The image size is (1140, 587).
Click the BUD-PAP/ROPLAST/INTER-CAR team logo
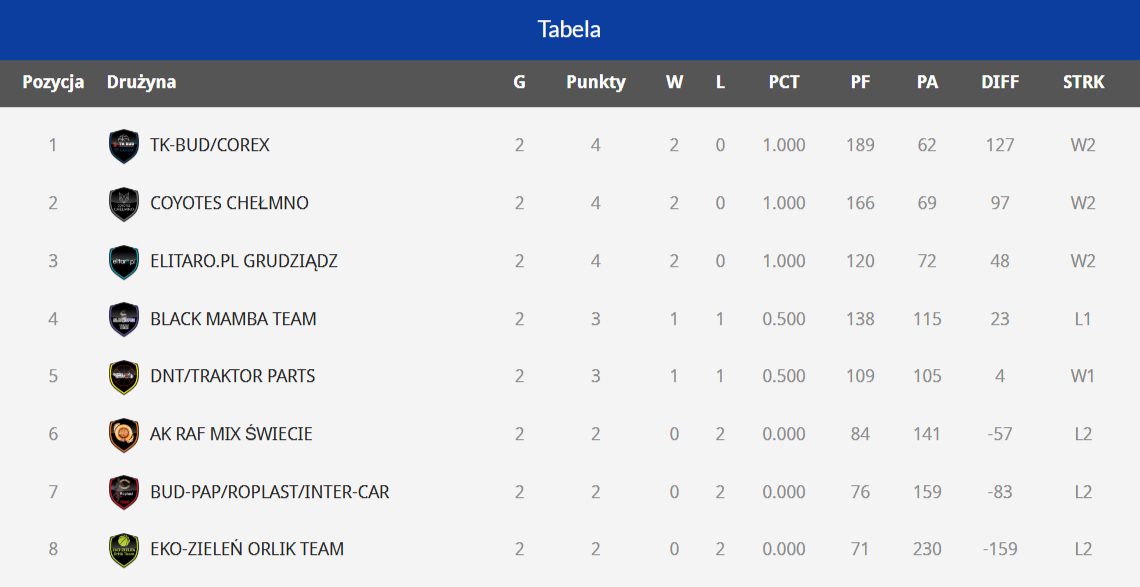(122, 493)
